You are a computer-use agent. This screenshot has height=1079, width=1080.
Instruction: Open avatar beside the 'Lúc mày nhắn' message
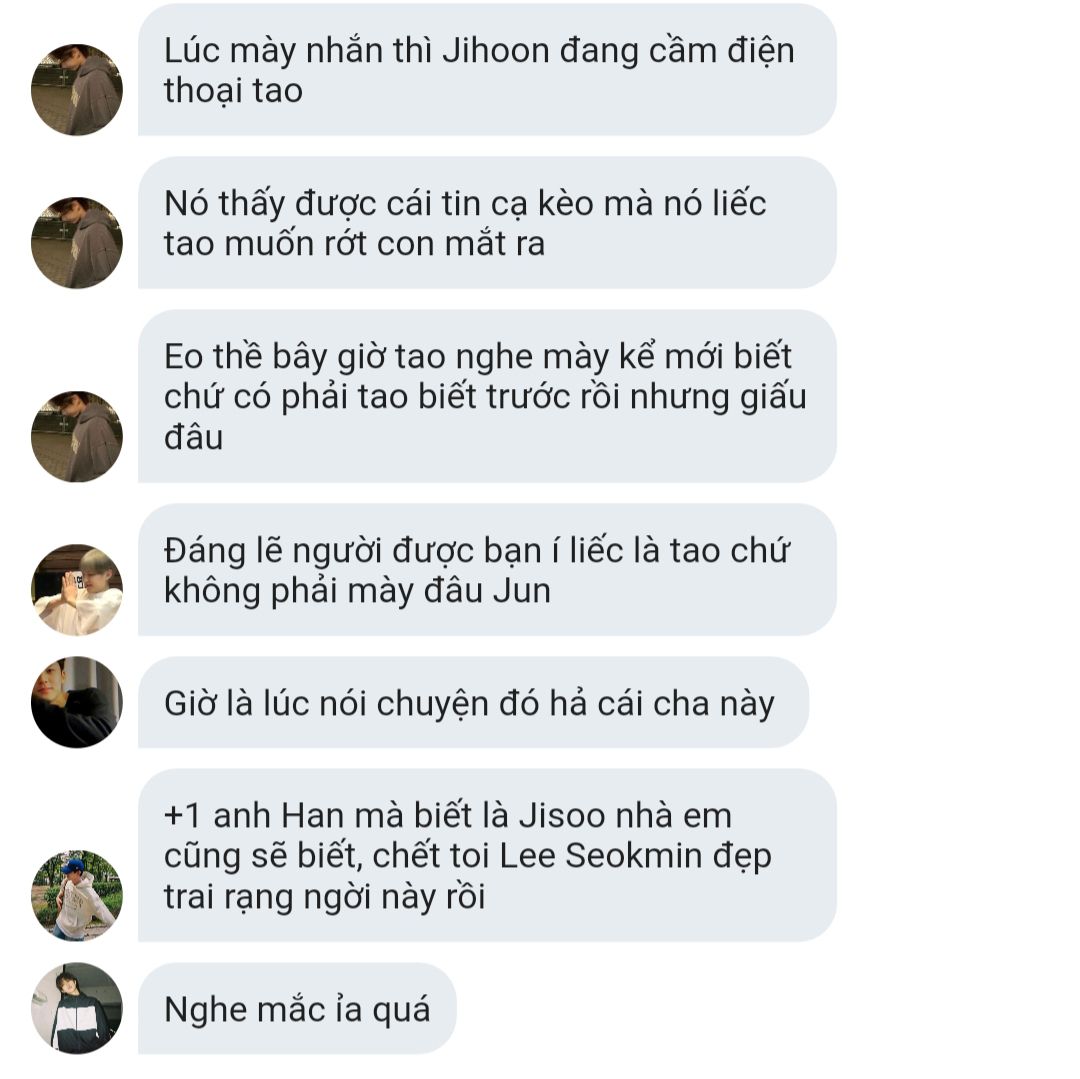[76, 90]
